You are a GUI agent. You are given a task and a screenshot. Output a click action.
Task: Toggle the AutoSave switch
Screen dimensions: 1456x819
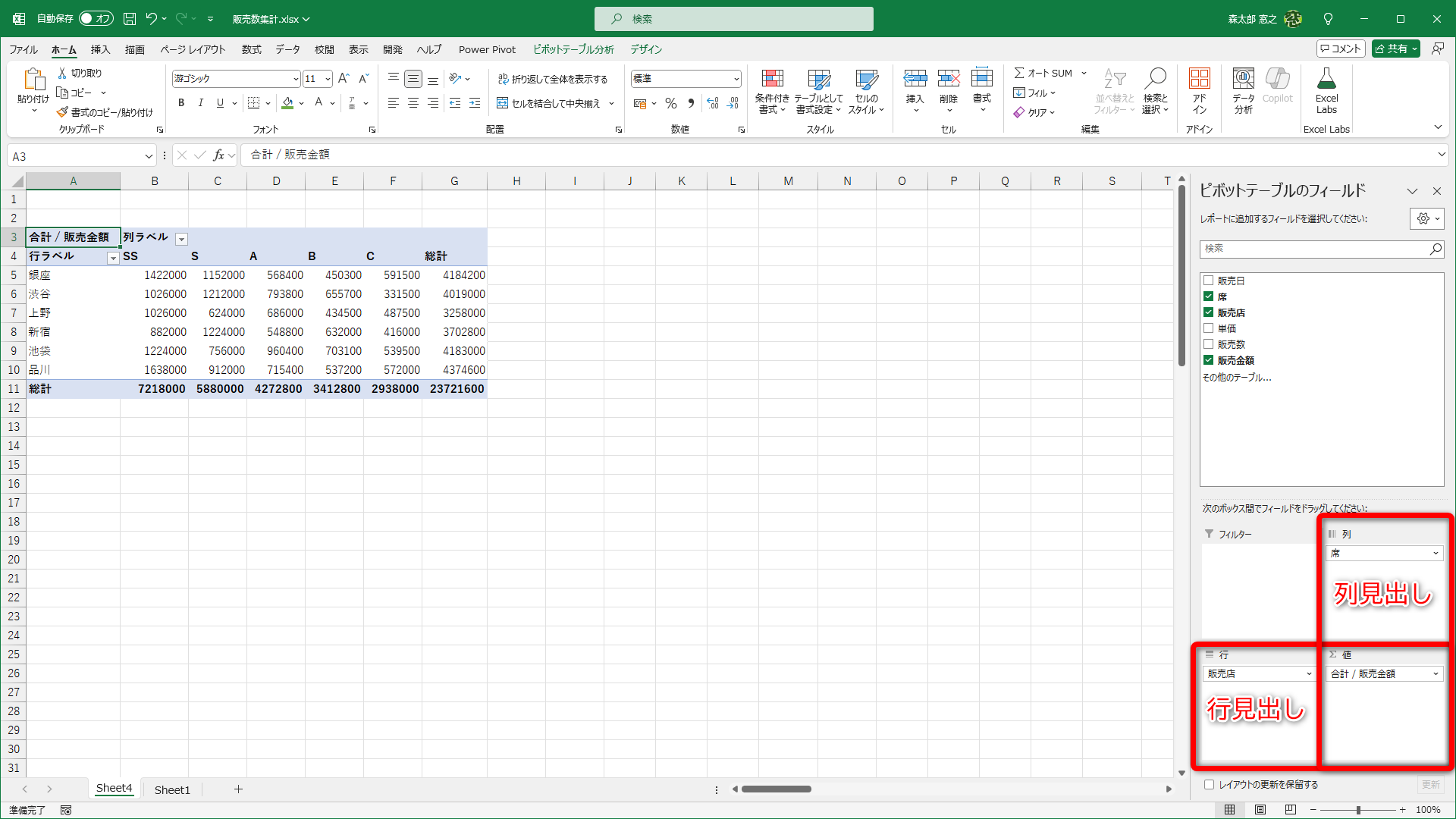click(x=96, y=18)
